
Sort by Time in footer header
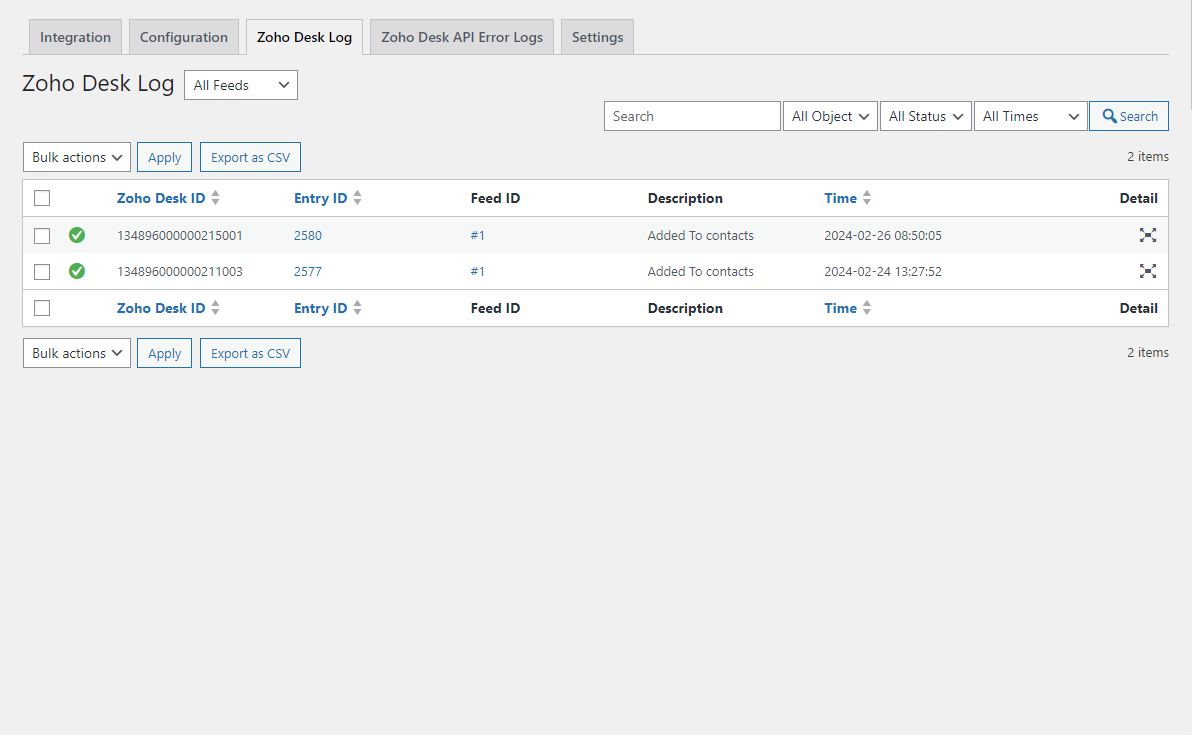(x=841, y=308)
